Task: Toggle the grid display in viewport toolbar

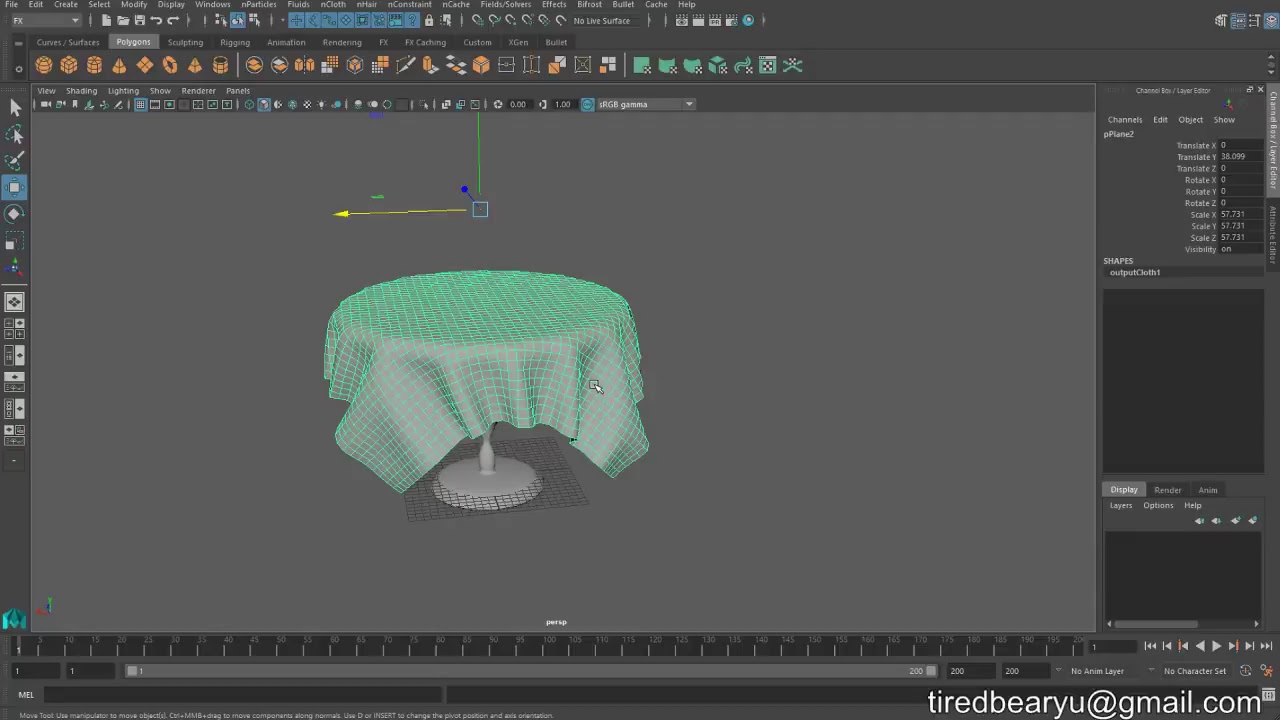Action: pos(140,104)
